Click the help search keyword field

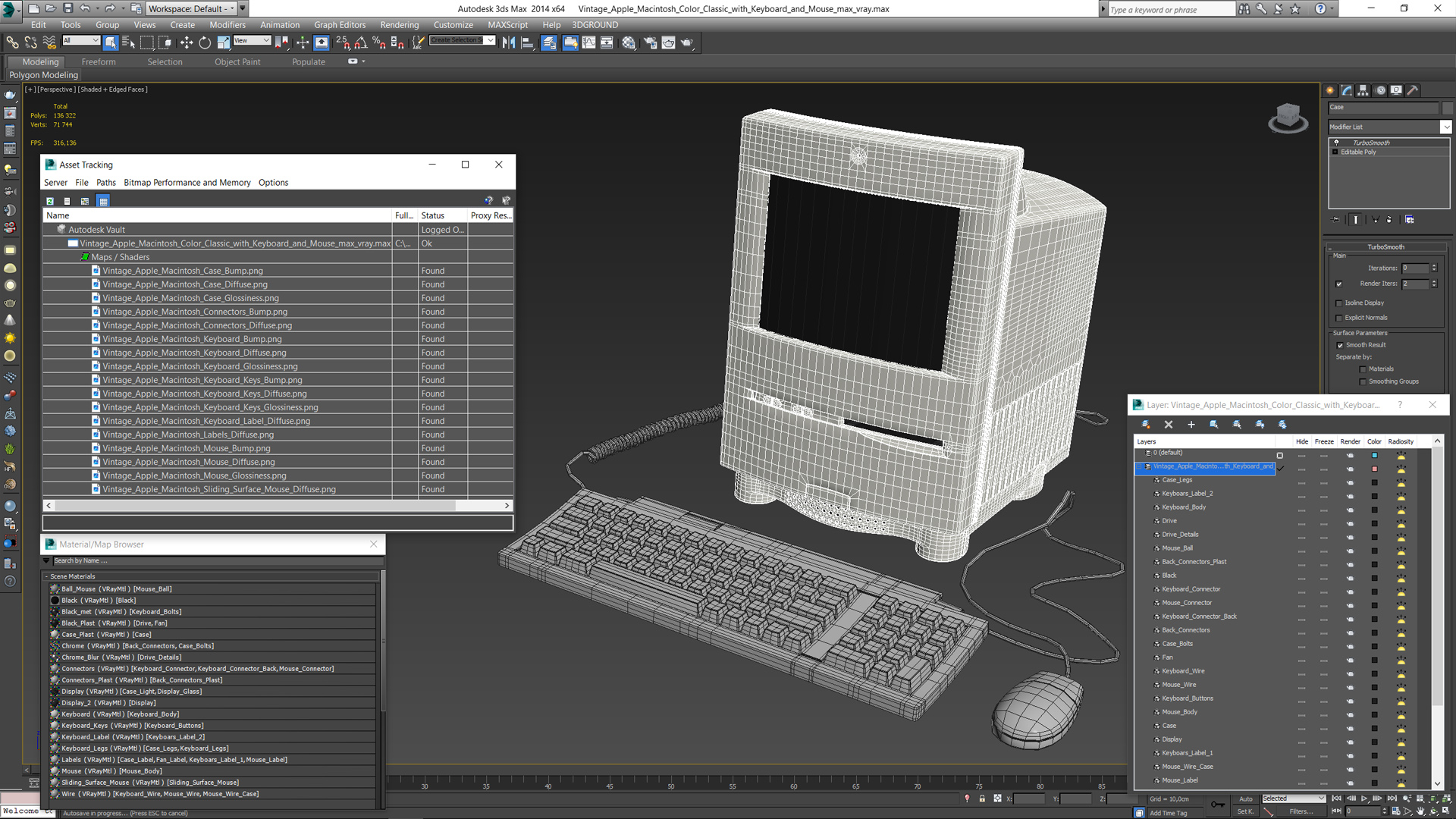tap(1171, 9)
